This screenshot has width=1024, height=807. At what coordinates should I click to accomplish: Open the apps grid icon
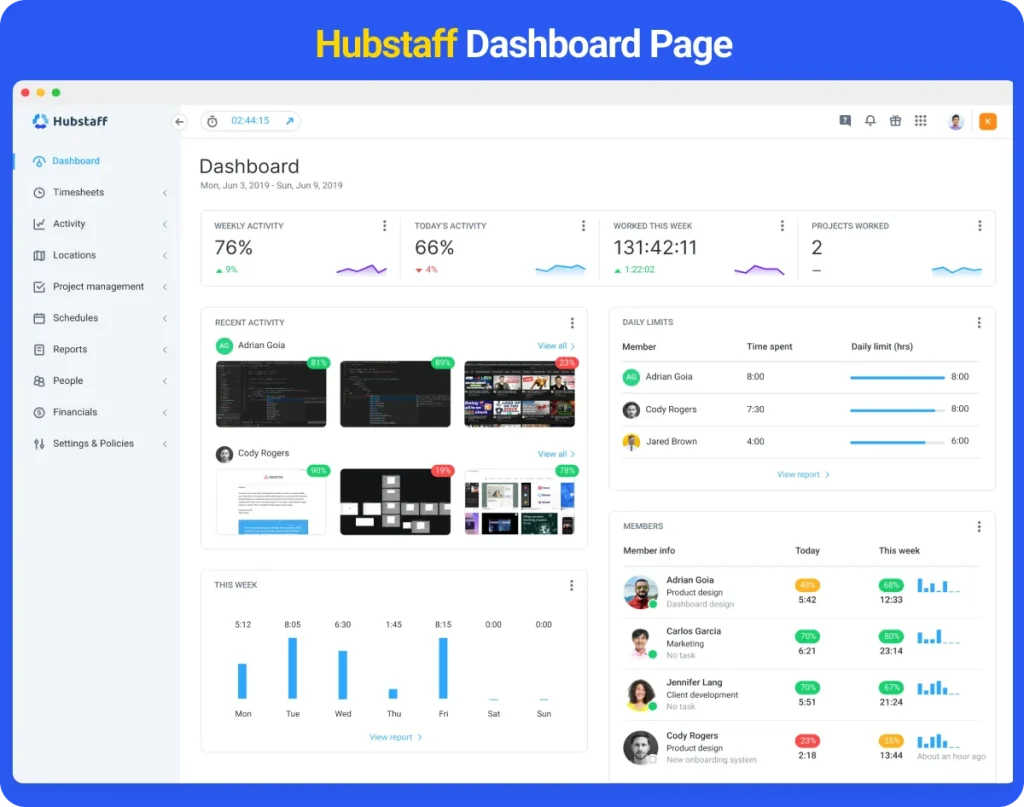[920, 121]
